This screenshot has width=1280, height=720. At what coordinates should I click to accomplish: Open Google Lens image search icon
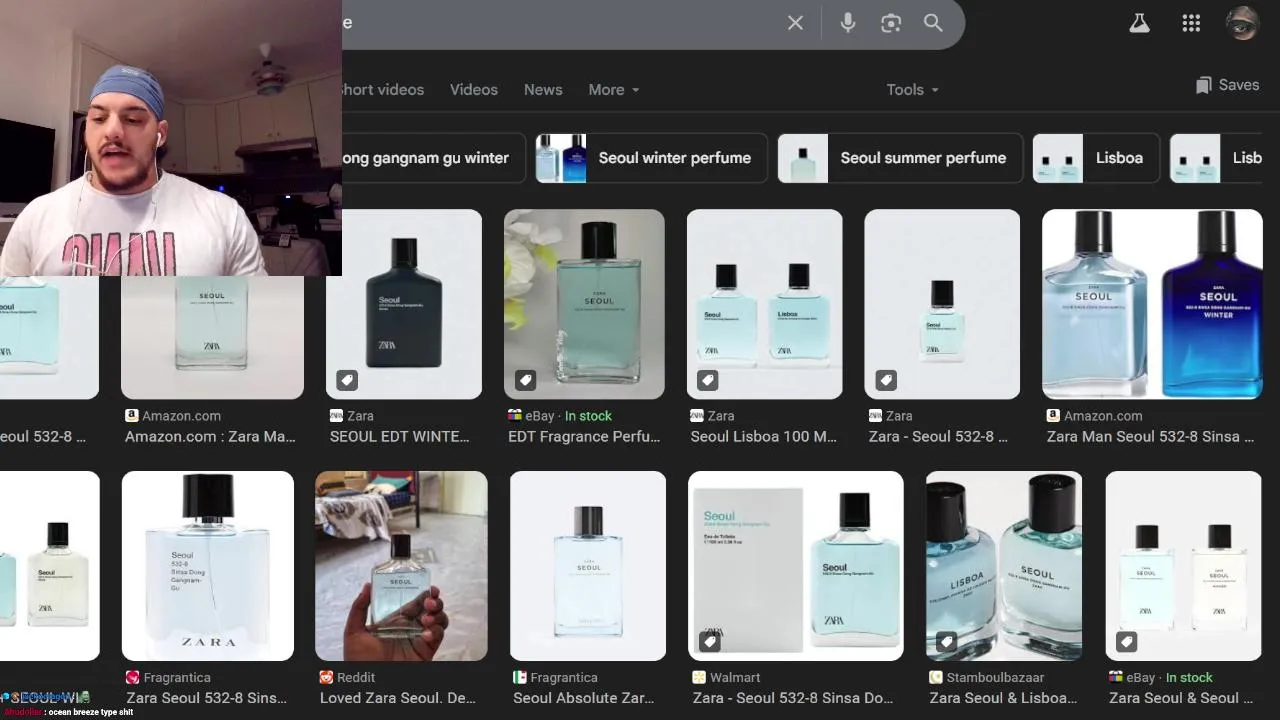tap(891, 23)
